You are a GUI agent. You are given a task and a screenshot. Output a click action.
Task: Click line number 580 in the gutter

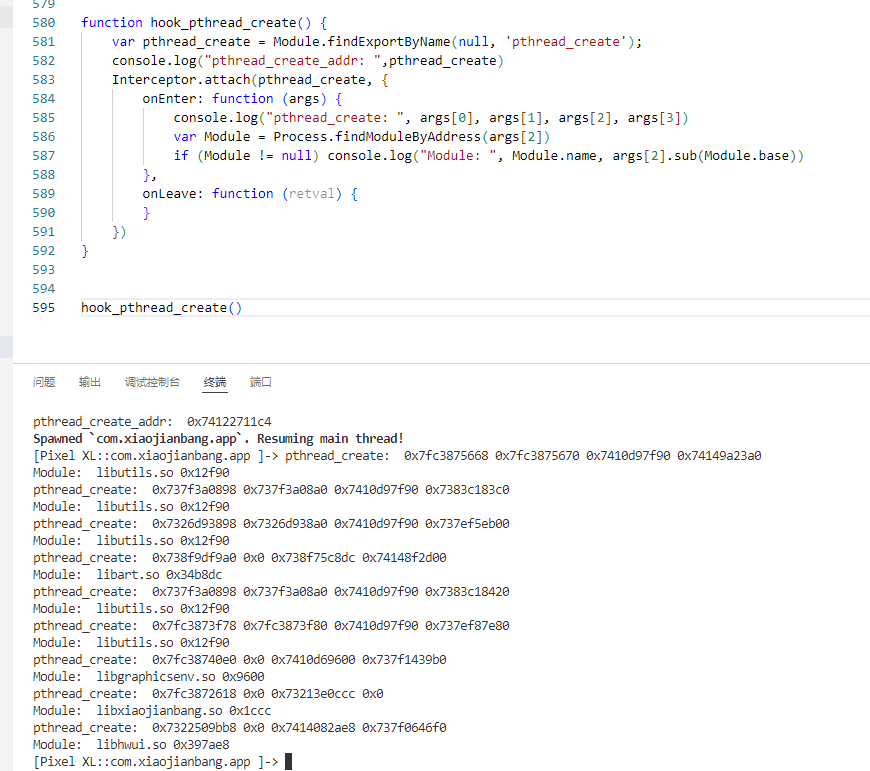coord(44,22)
